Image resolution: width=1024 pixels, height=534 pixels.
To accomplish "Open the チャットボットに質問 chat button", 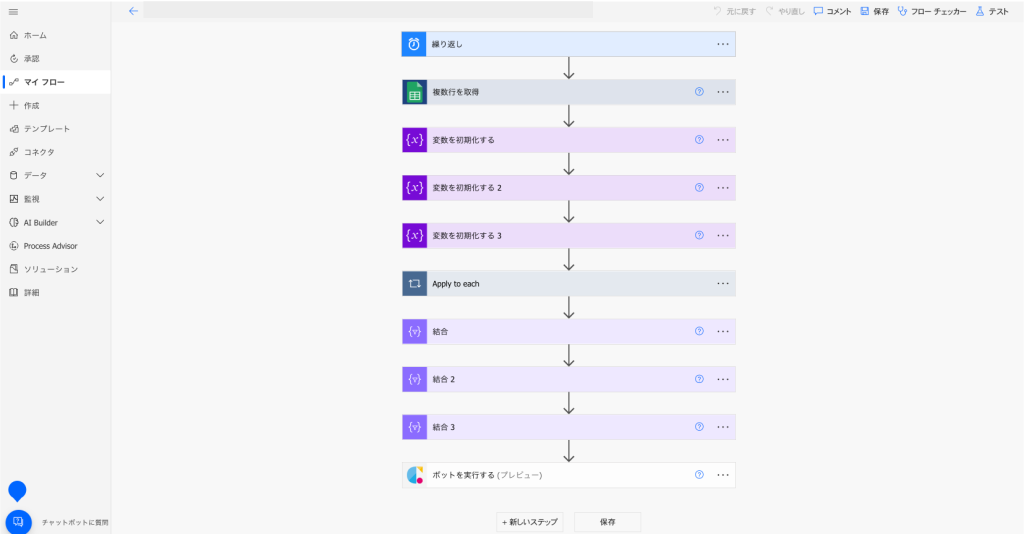I will coord(18,522).
